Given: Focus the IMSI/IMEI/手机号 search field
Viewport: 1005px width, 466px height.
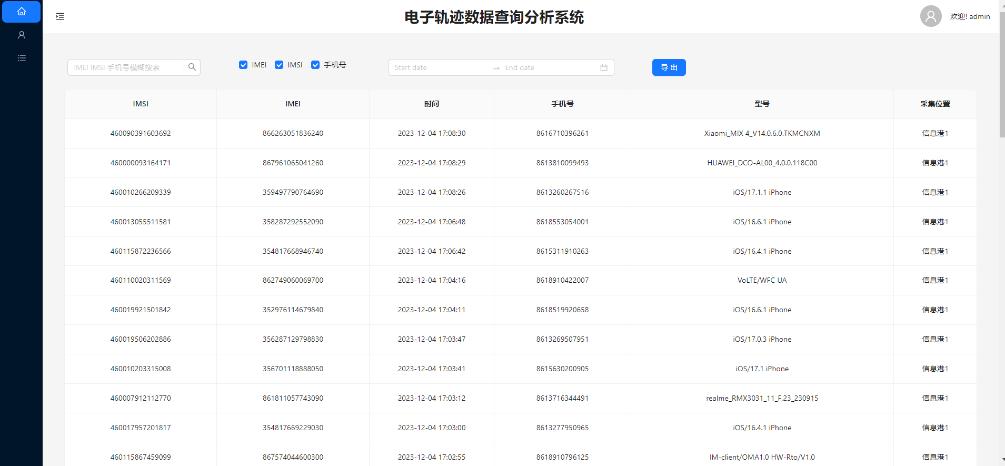Looking at the screenshot, I should point(127,67).
